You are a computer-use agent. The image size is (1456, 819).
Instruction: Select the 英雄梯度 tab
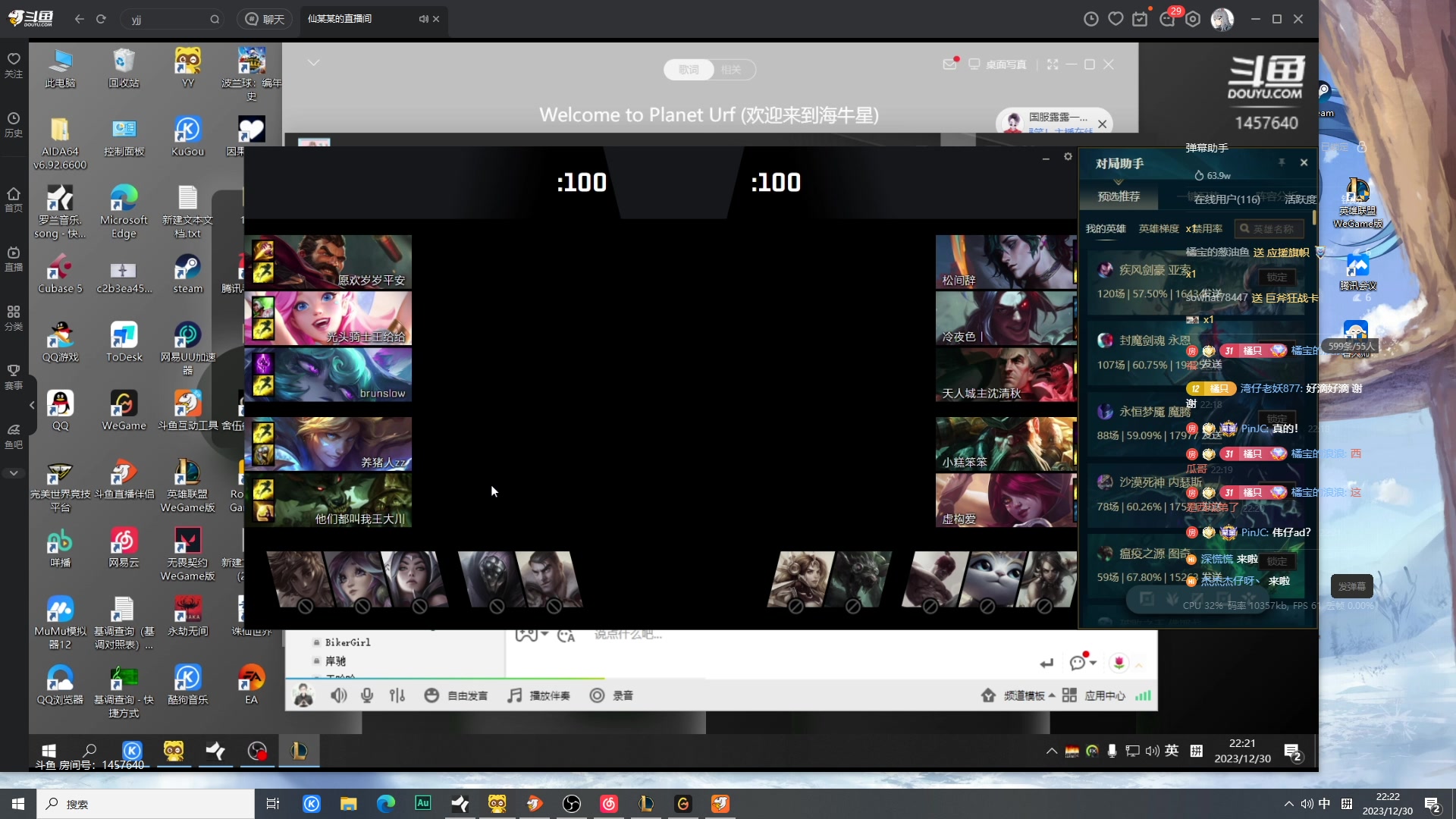pyautogui.click(x=1158, y=228)
